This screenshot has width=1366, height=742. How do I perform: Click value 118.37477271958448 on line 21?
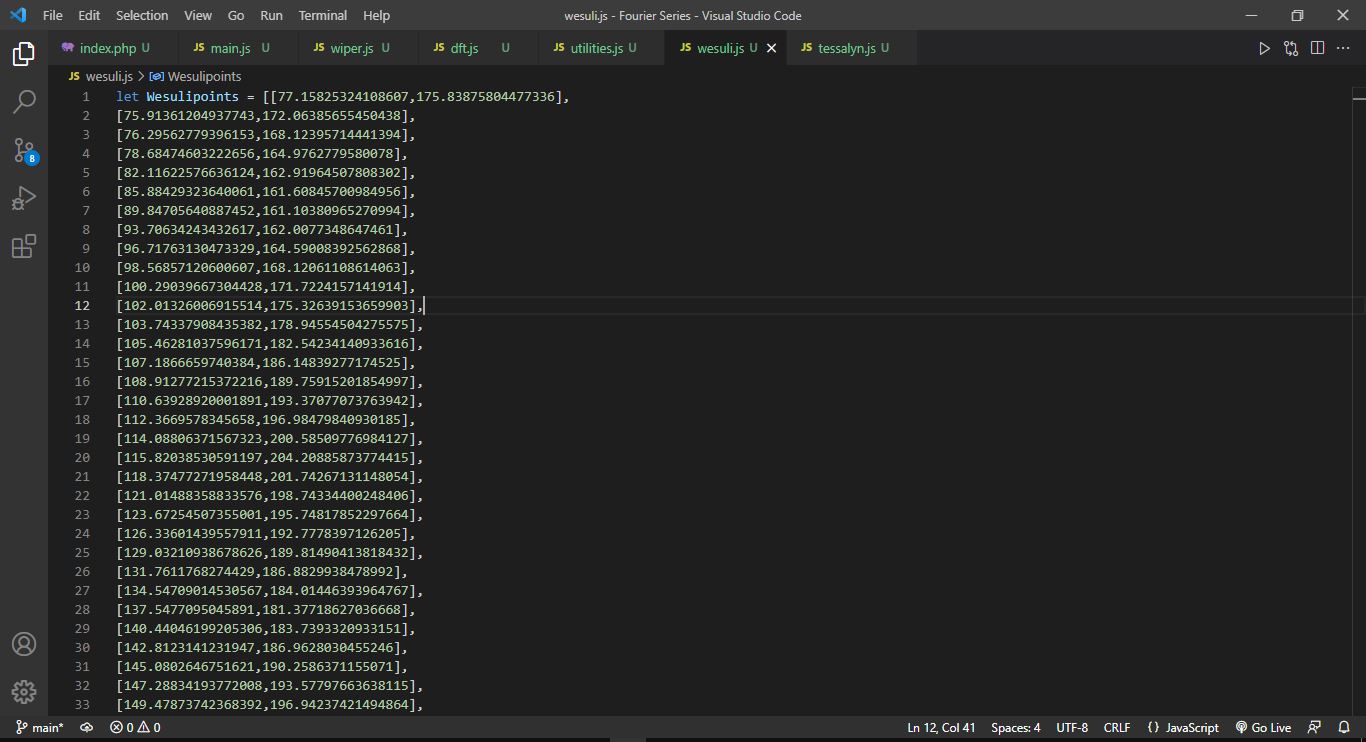point(193,477)
